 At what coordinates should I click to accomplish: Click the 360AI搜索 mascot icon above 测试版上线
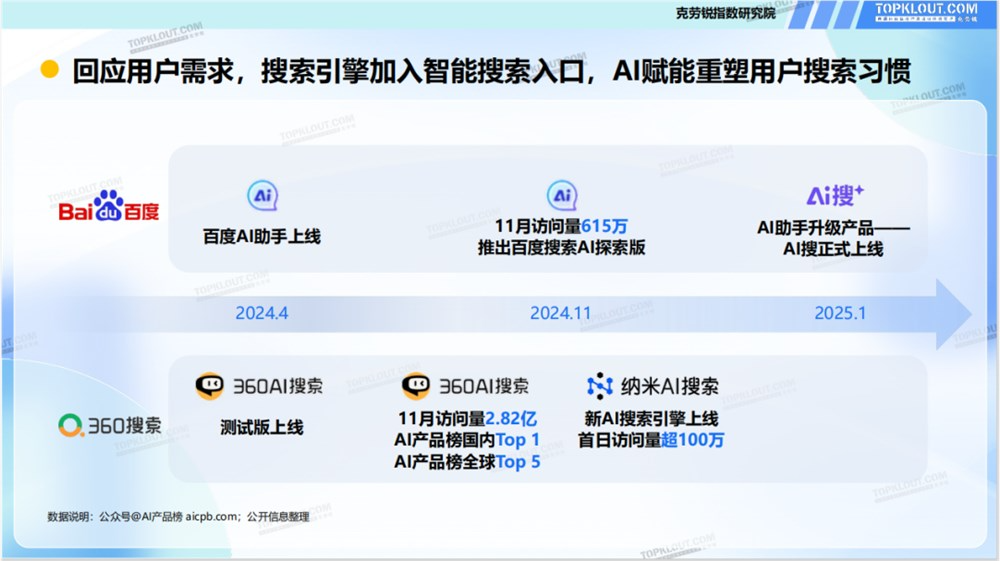209,386
